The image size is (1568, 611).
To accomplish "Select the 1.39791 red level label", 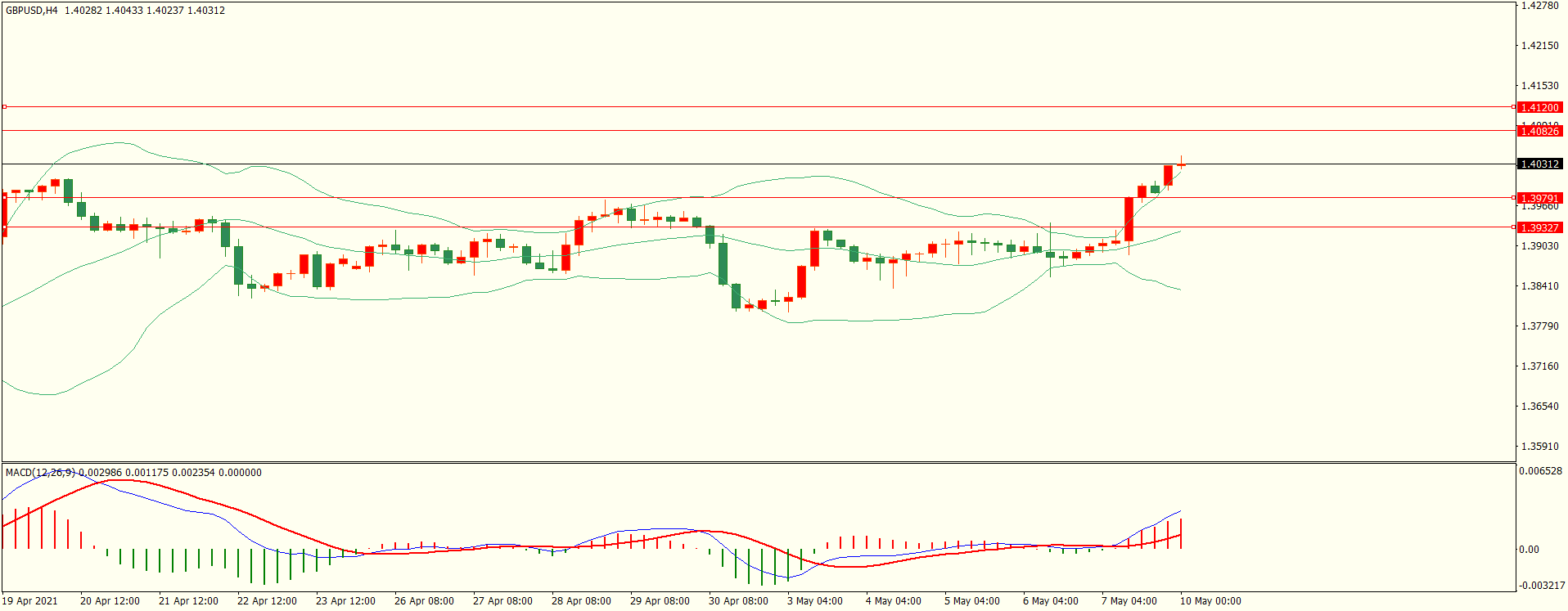I will 1539,198.
